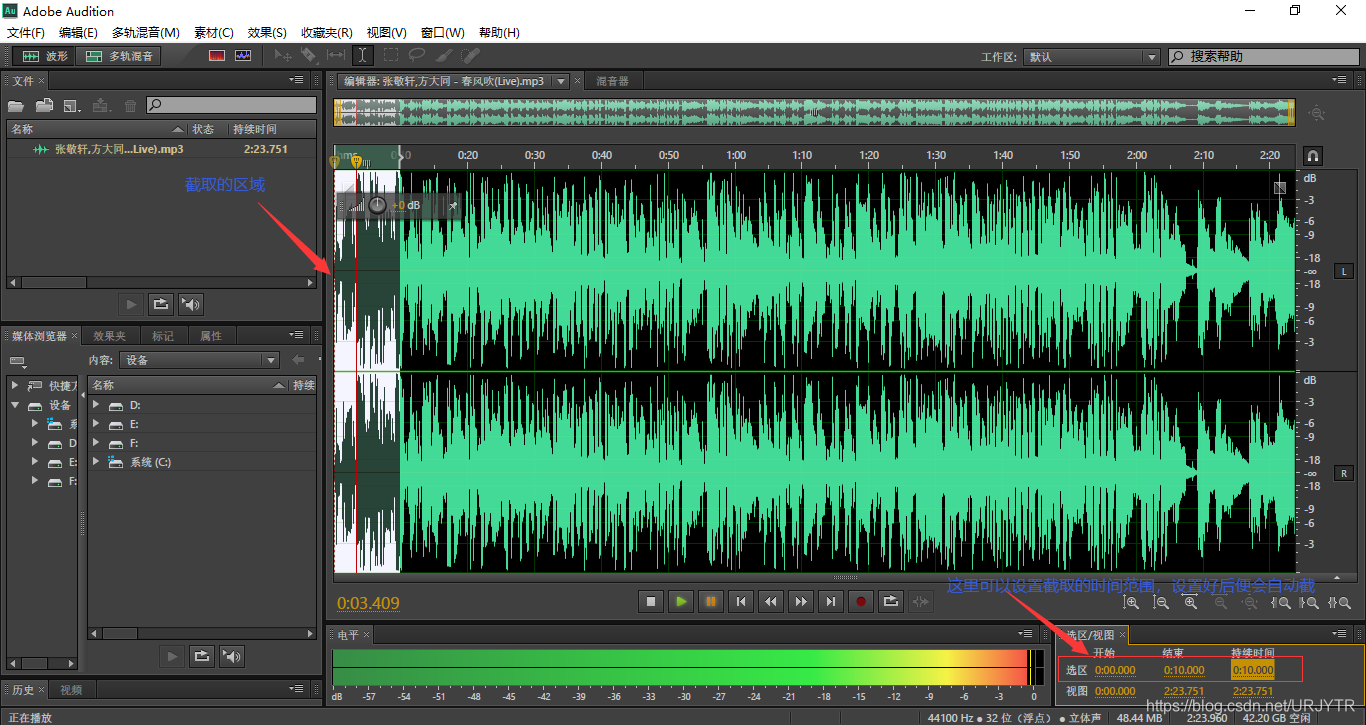Switch to Multitrack (多轨混音) view

[120, 56]
